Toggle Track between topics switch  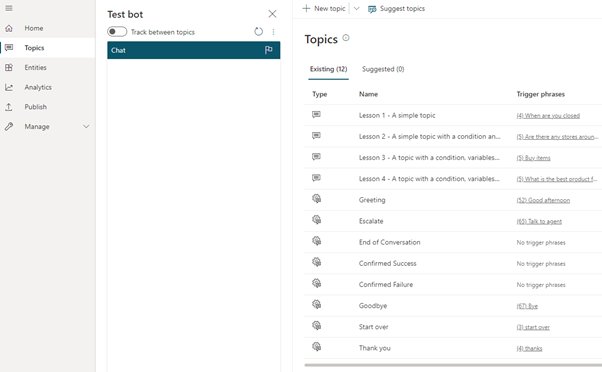(x=117, y=31)
